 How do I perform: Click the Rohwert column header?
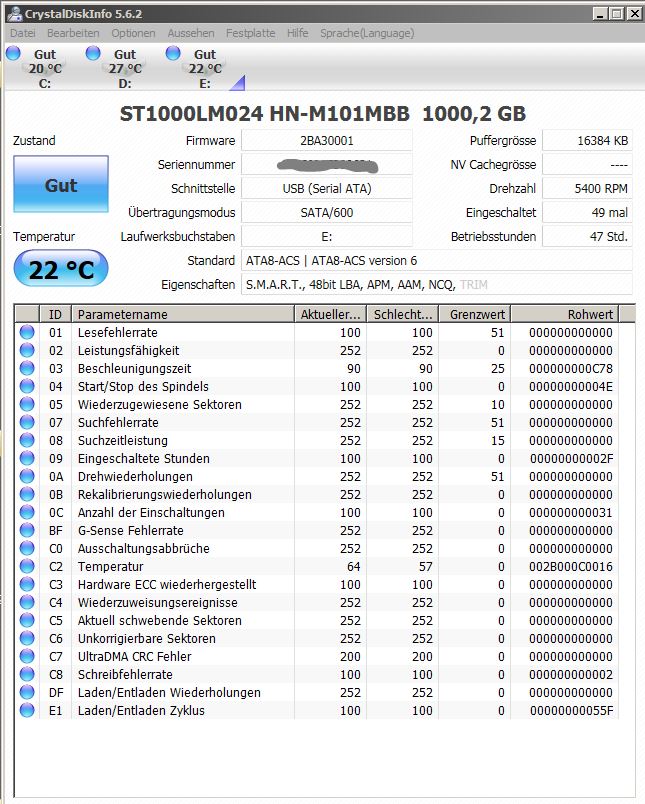(565, 314)
